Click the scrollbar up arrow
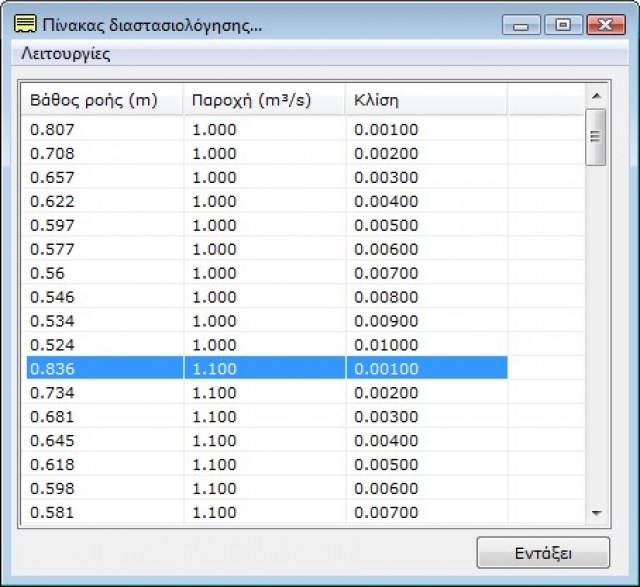This screenshot has height=587, width=640. [596, 96]
